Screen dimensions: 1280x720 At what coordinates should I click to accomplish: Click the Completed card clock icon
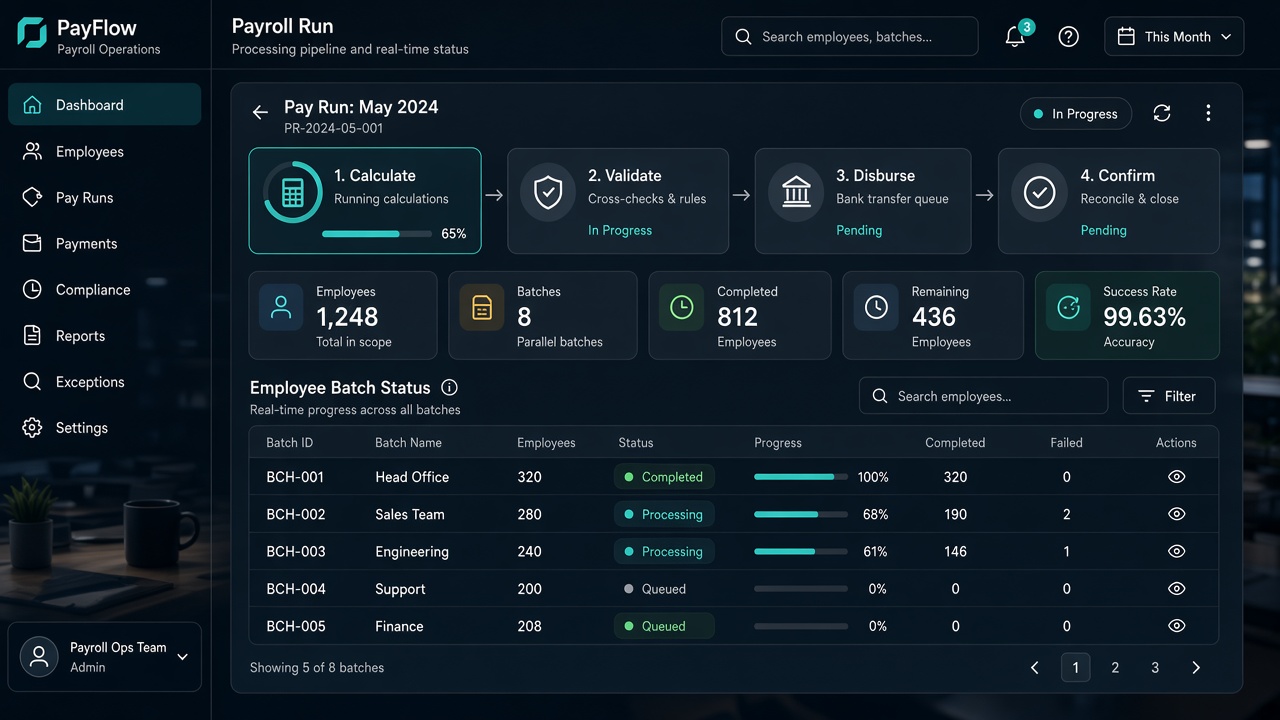pyautogui.click(x=681, y=307)
